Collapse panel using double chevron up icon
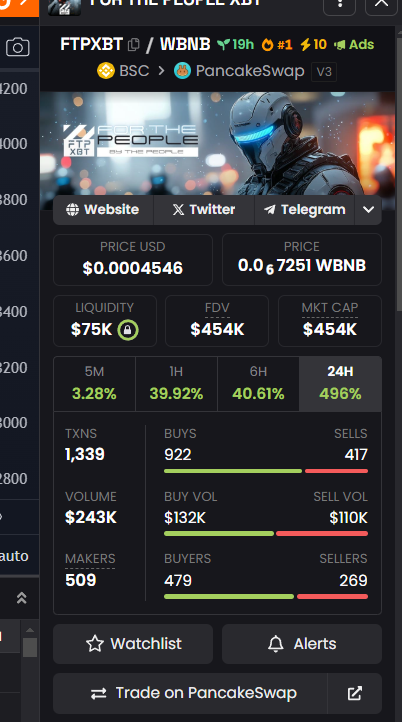Viewport: 402px width, 722px height. (21, 598)
